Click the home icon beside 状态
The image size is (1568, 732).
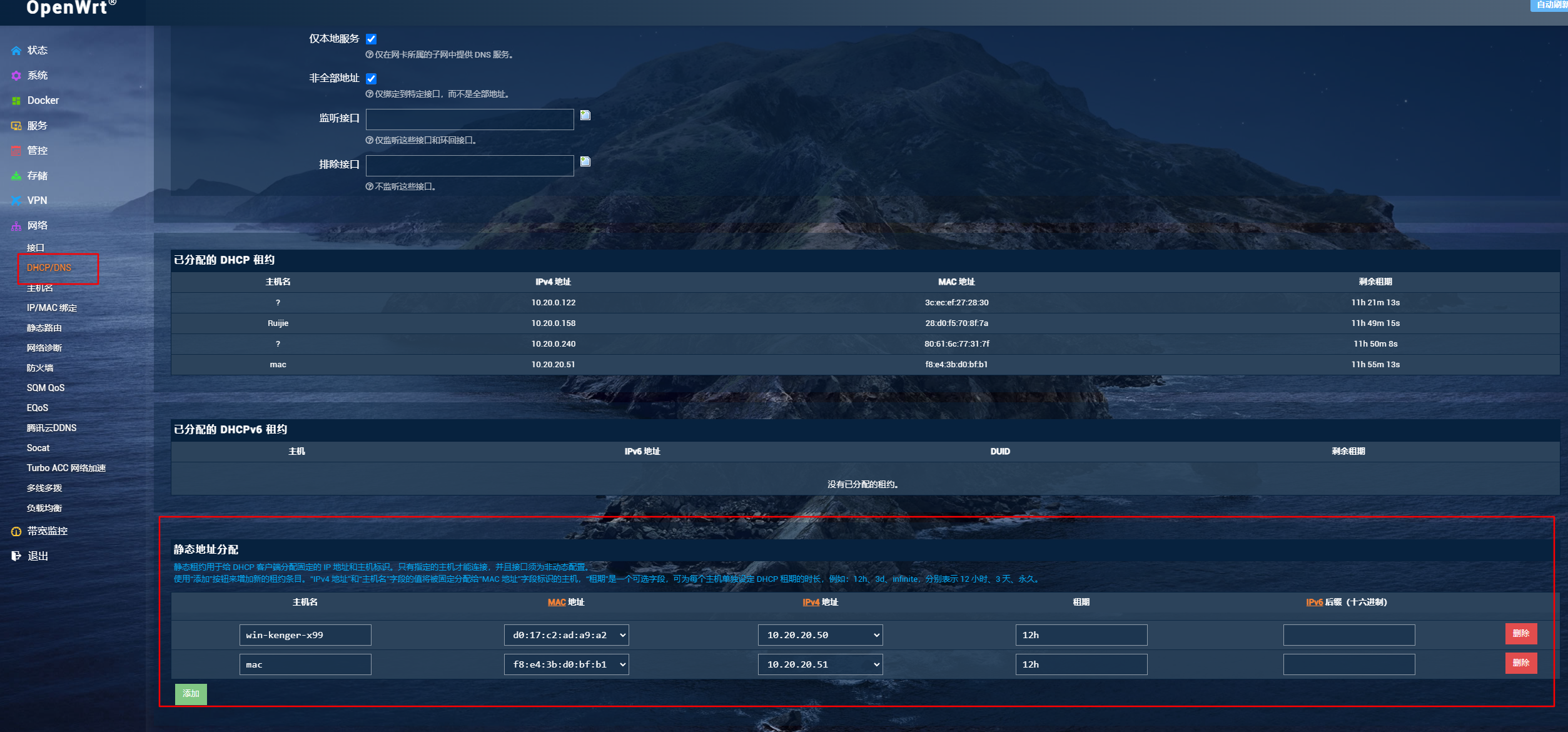click(x=16, y=51)
